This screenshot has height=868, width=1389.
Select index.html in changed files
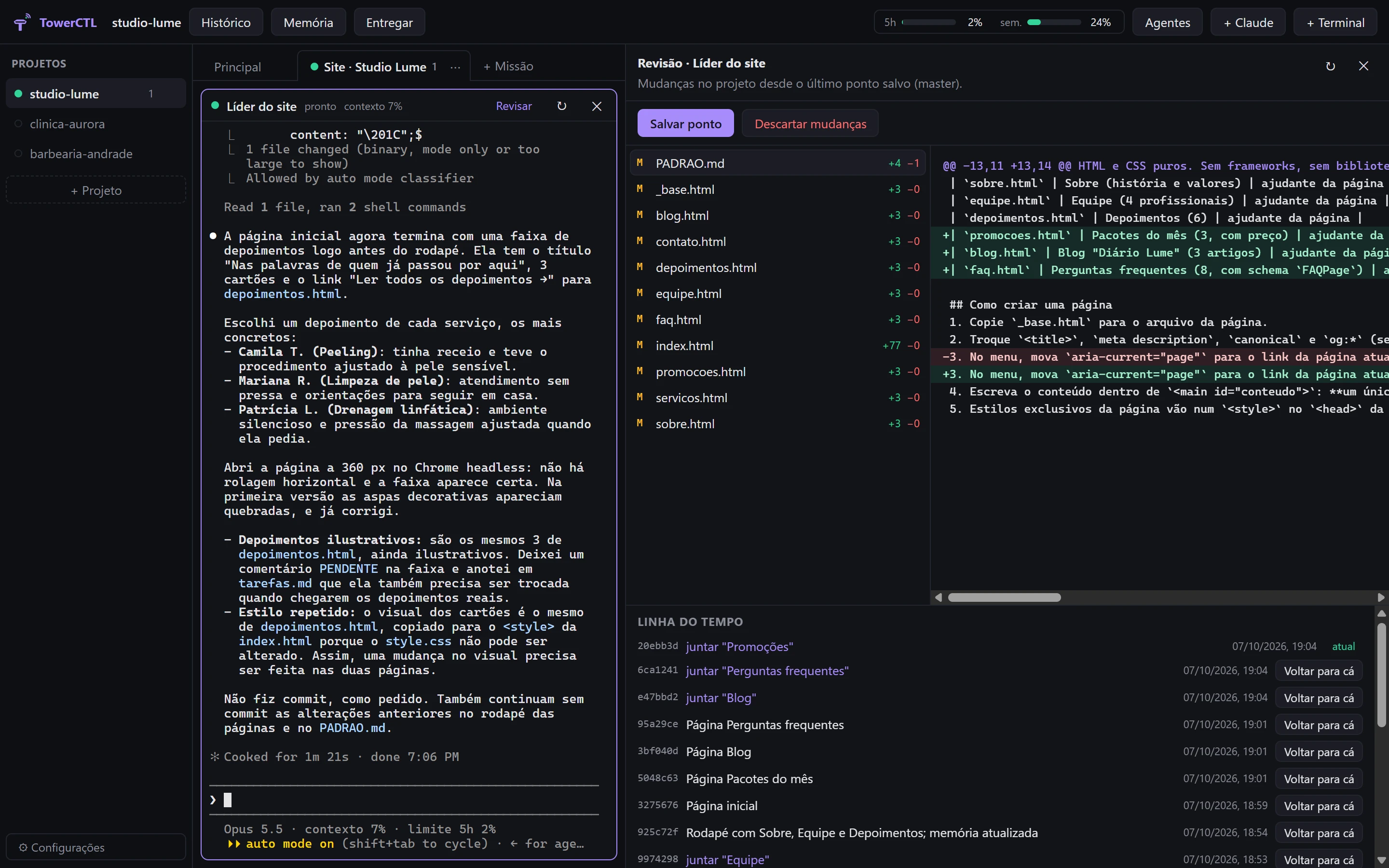778,346
